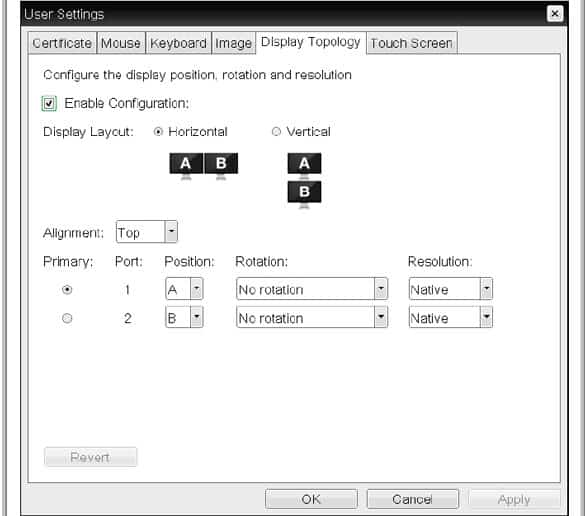Open the Alignment dropdown showing Top

click(147, 232)
